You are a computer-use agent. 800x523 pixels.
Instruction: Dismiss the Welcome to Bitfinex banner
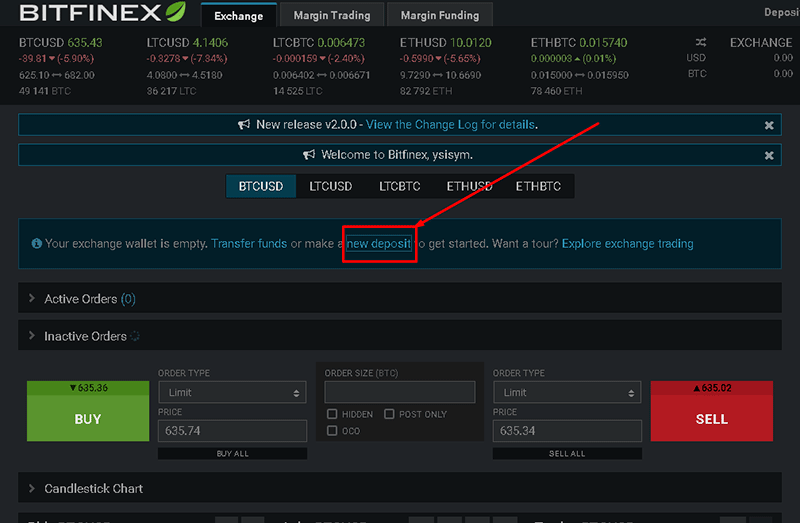click(769, 155)
